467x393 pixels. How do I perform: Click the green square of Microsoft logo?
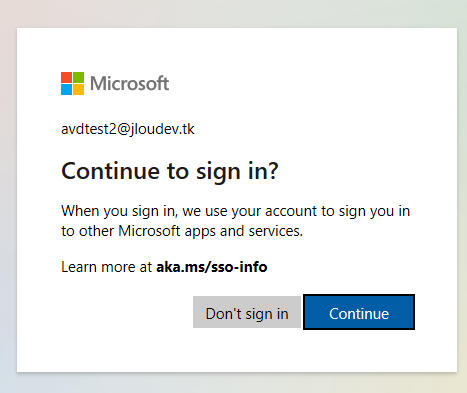click(78, 77)
